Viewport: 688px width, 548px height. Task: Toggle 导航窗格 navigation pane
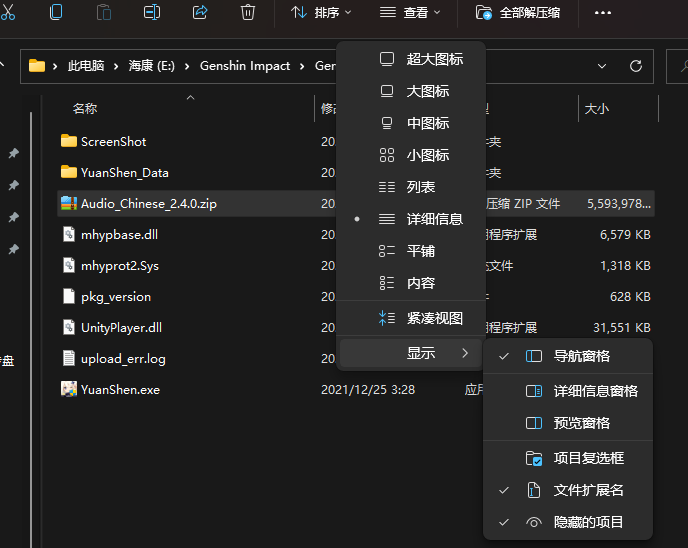[x=568, y=356]
